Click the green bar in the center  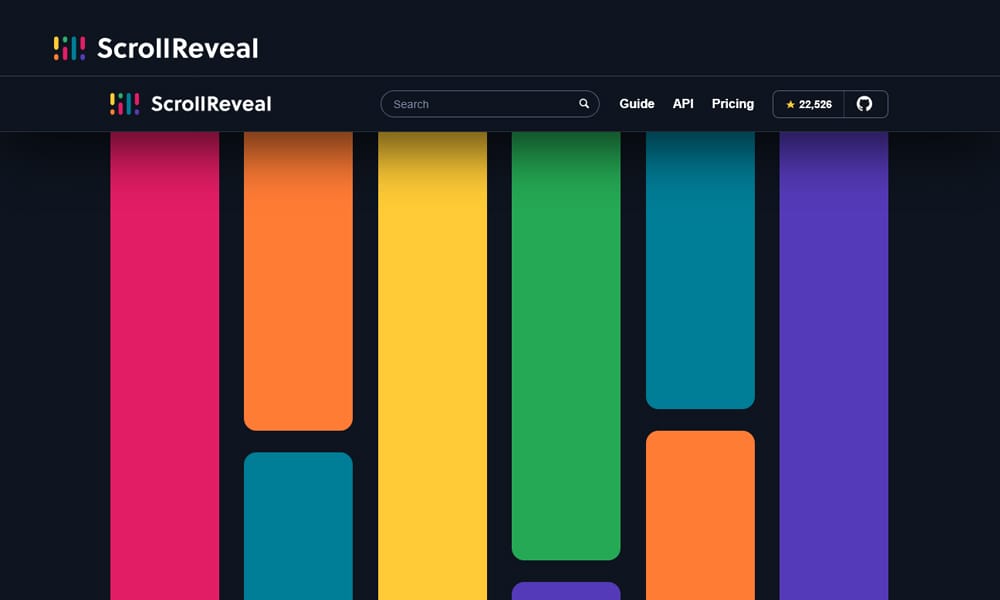[x=565, y=340]
